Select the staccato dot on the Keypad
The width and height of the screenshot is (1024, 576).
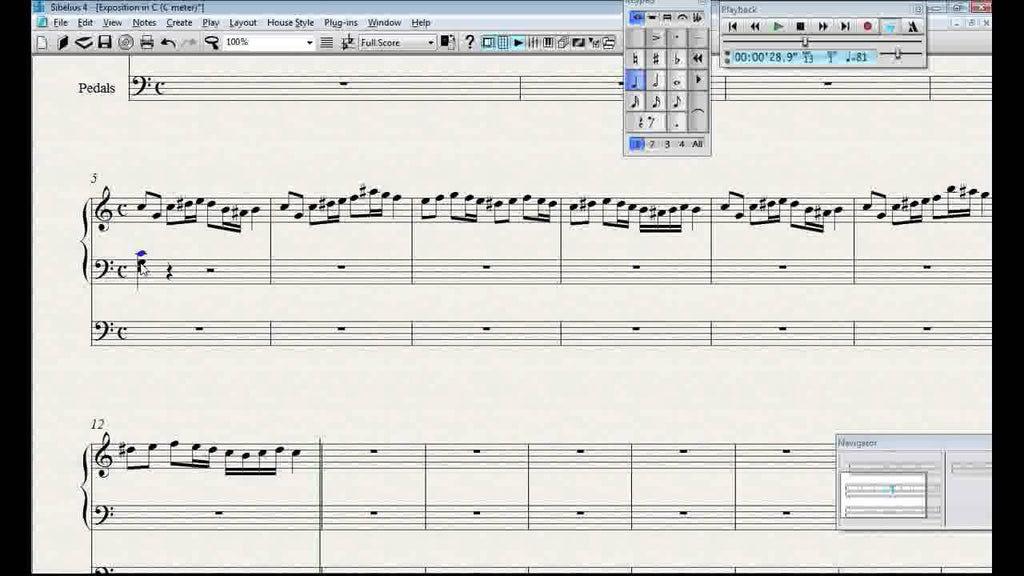677,38
